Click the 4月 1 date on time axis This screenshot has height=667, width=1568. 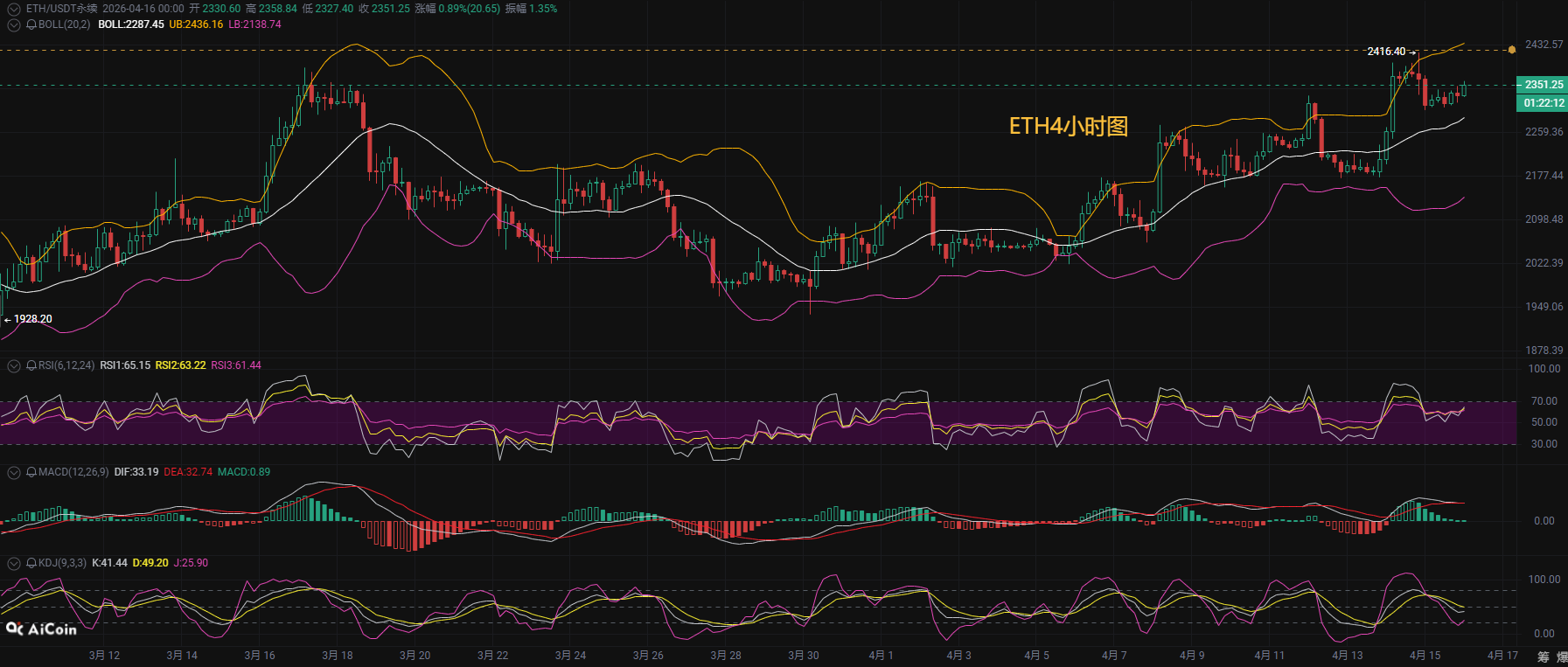[881, 656]
